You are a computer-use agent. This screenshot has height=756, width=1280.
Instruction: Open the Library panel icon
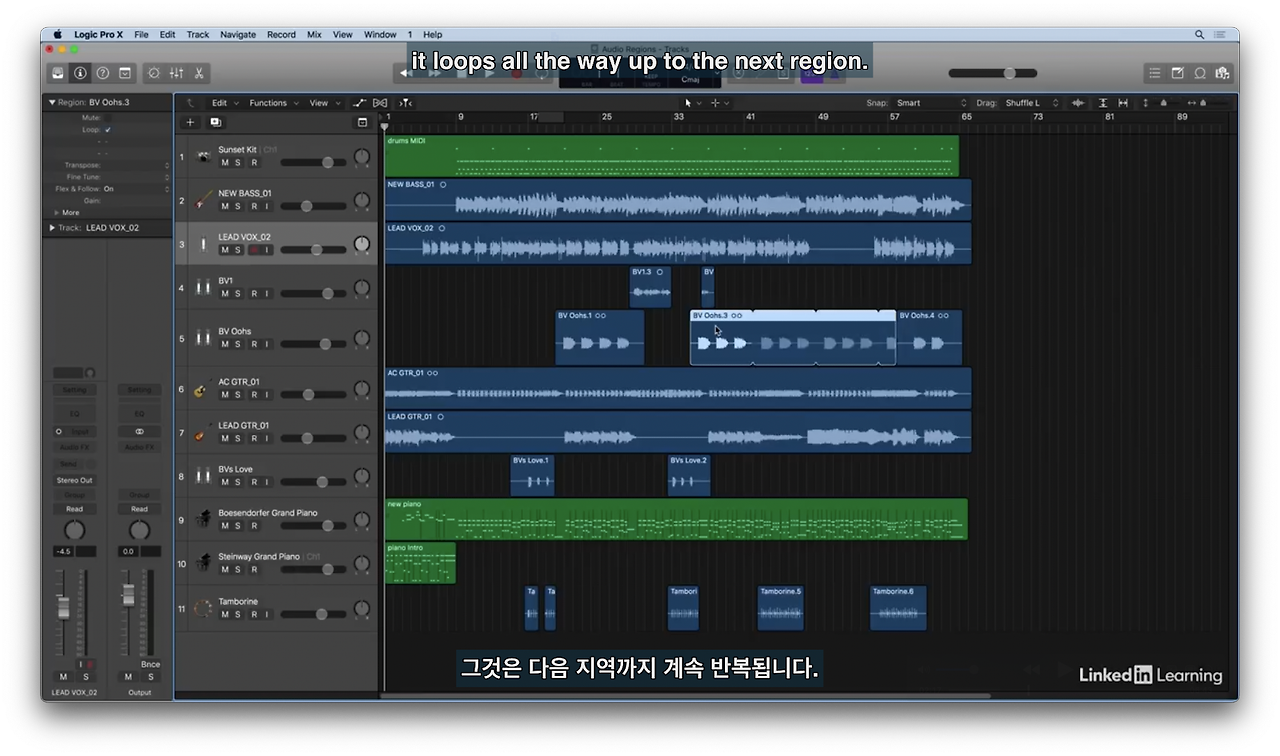coord(58,73)
